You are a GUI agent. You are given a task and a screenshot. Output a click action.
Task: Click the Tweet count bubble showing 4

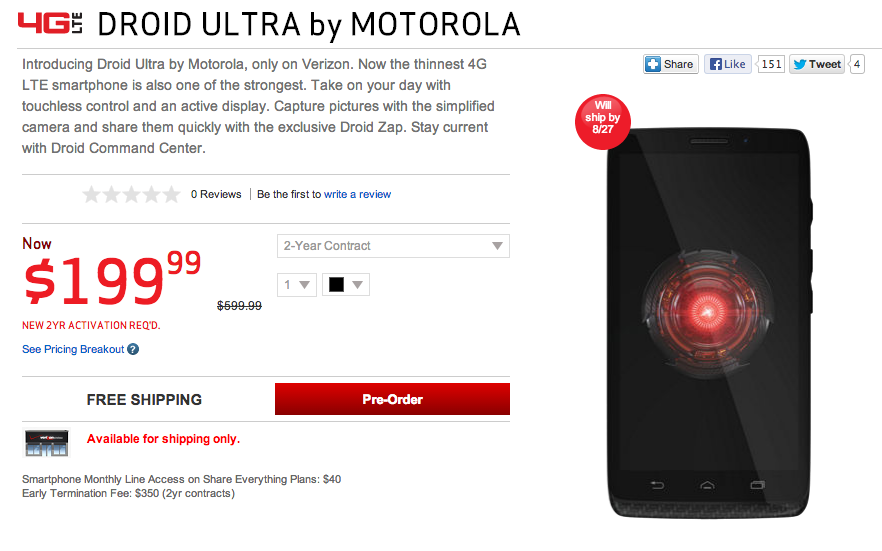point(856,64)
